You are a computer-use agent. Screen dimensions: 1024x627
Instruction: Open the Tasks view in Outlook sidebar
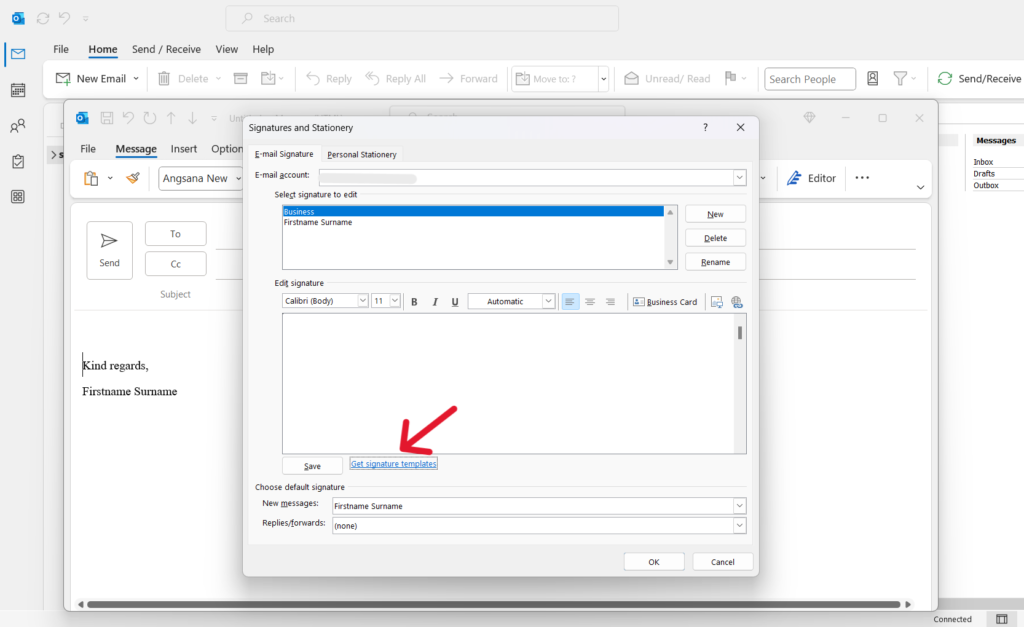point(17,162)
